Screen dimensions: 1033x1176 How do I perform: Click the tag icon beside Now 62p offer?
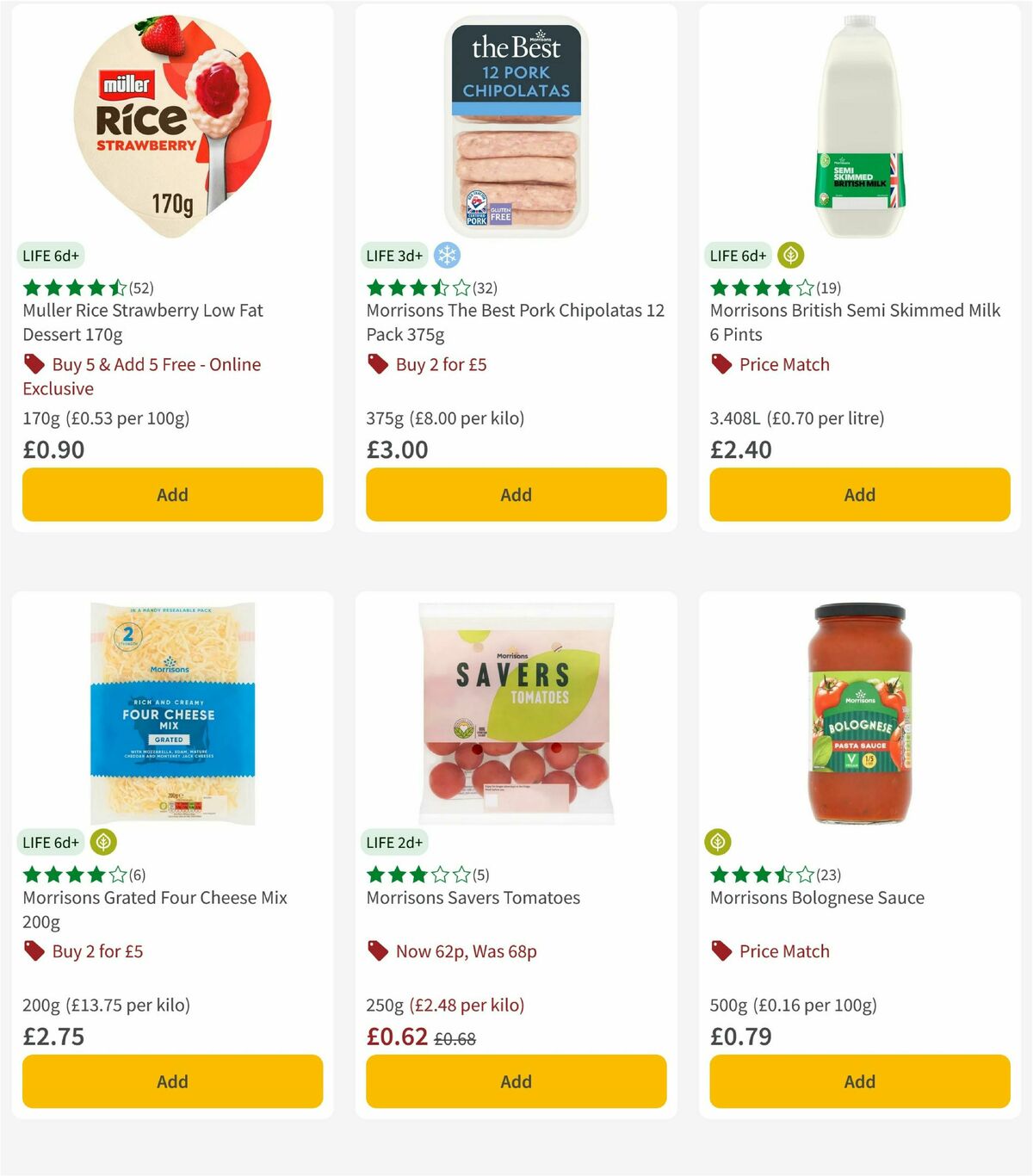coord(377,951)
